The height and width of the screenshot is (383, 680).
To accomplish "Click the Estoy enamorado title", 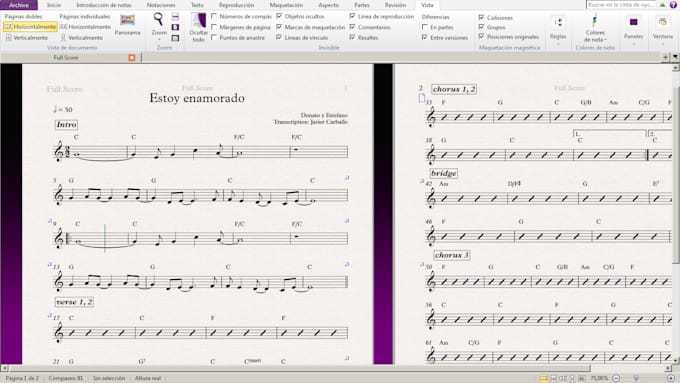I will [x=197, y=98].
